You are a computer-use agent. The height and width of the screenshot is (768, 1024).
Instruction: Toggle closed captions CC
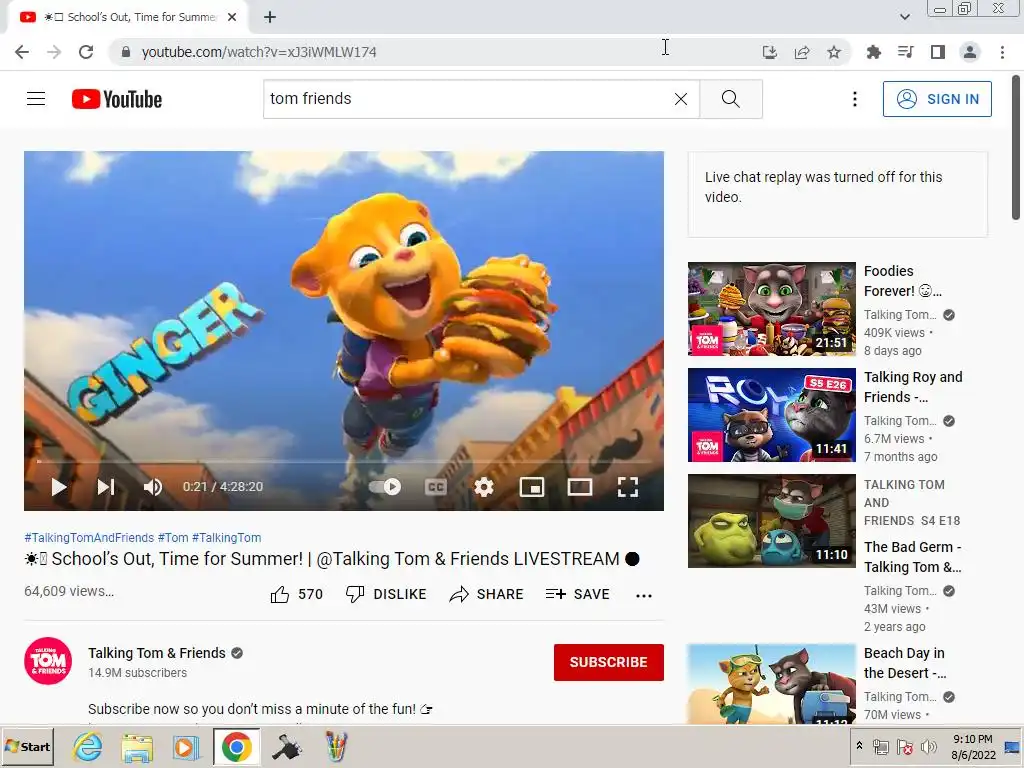tap(436, 487)
